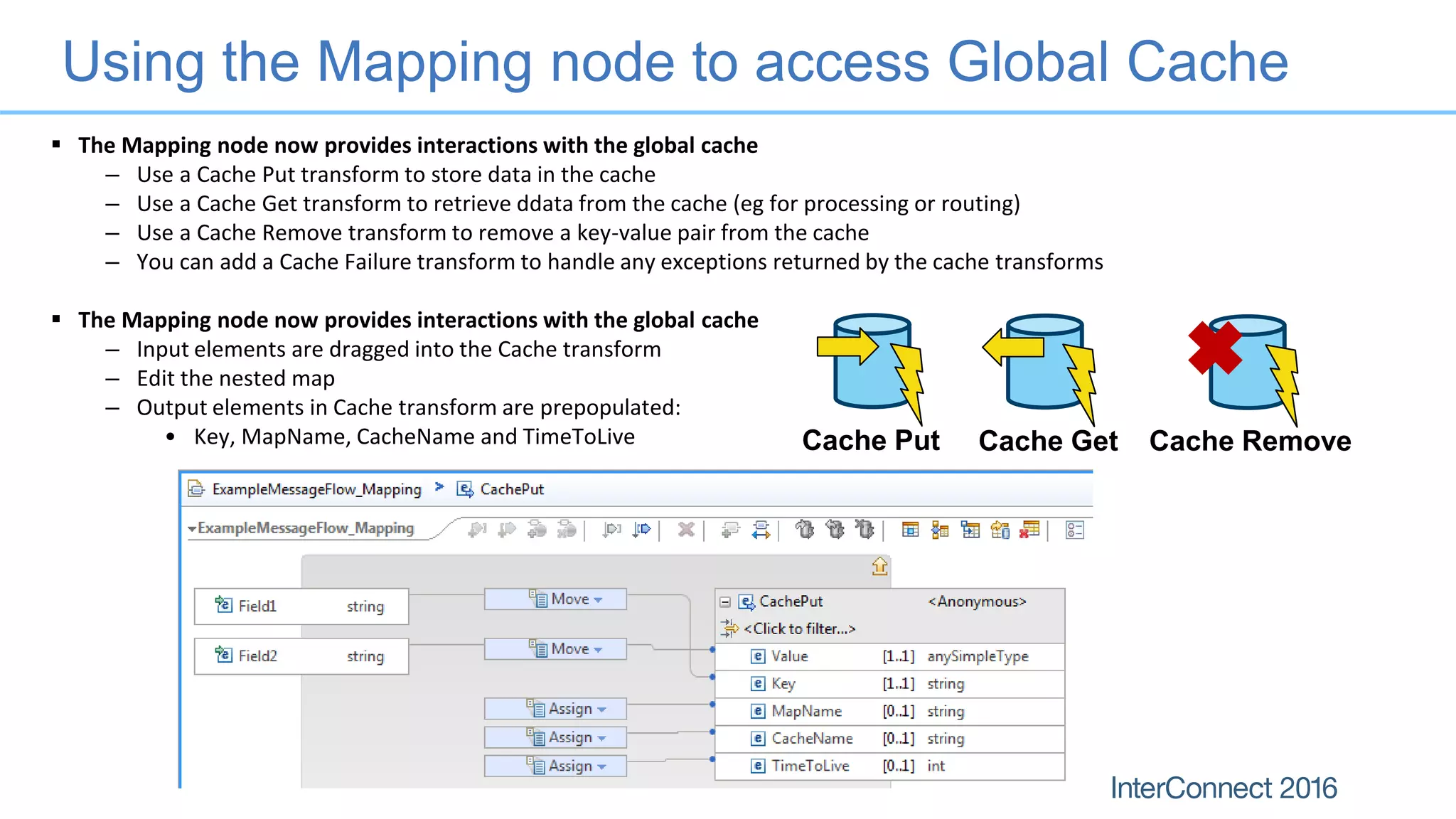Click the CacheName element icon
1456x819 pixels.
click(x=759, y=739)
